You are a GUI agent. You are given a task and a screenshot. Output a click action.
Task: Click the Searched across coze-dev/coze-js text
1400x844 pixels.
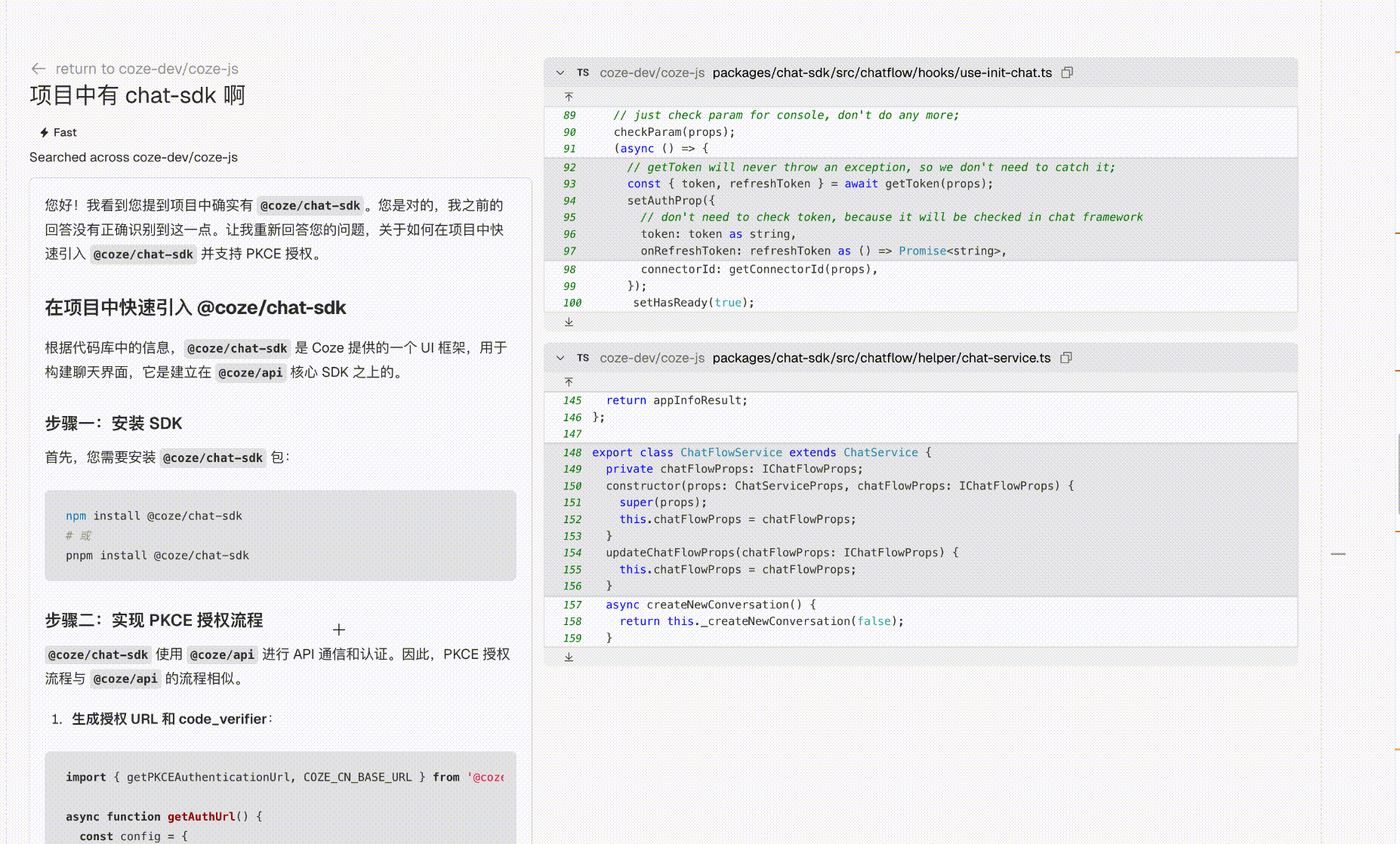pyautogui.click(x=134, y=158)
